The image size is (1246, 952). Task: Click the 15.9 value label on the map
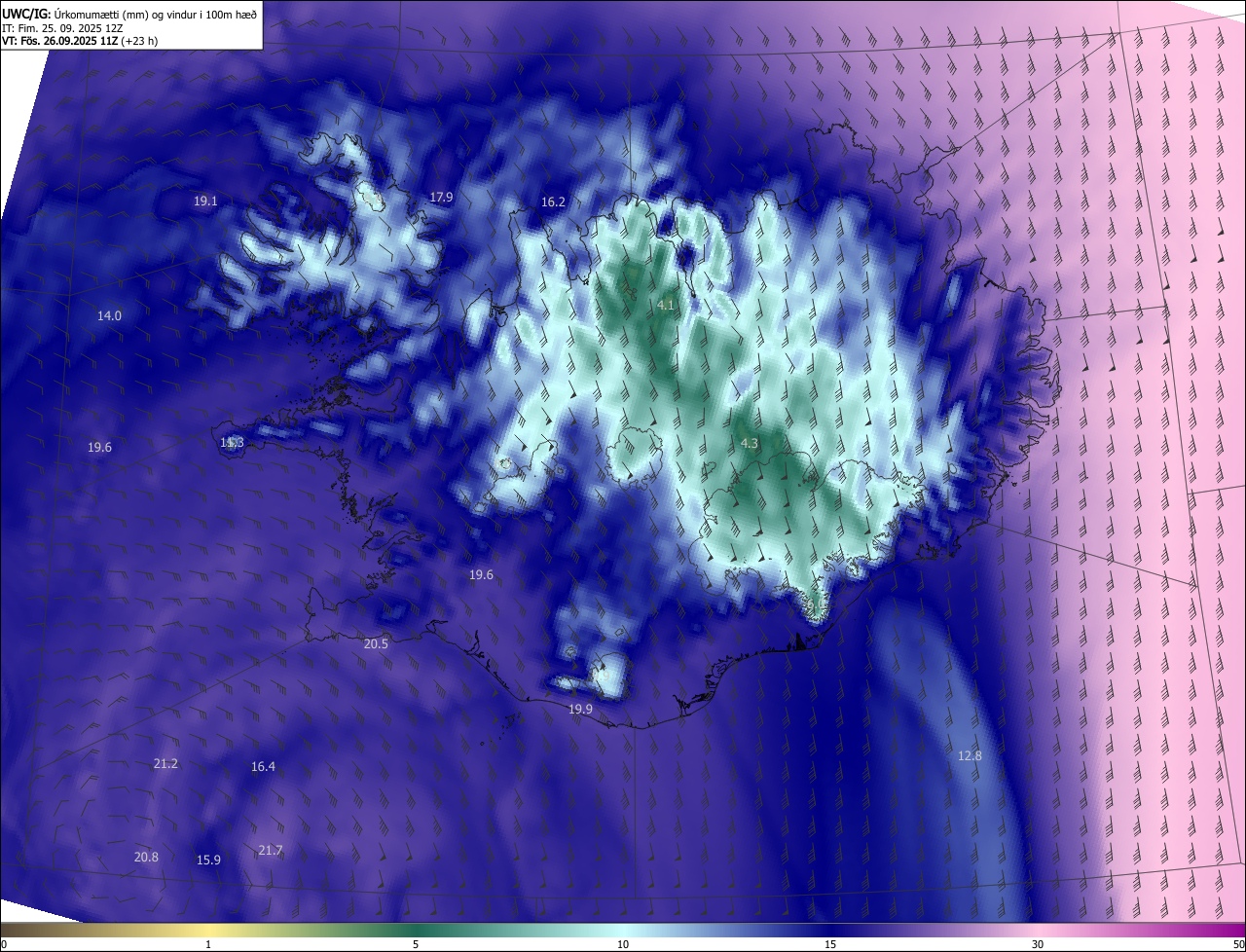pos(208,860)
